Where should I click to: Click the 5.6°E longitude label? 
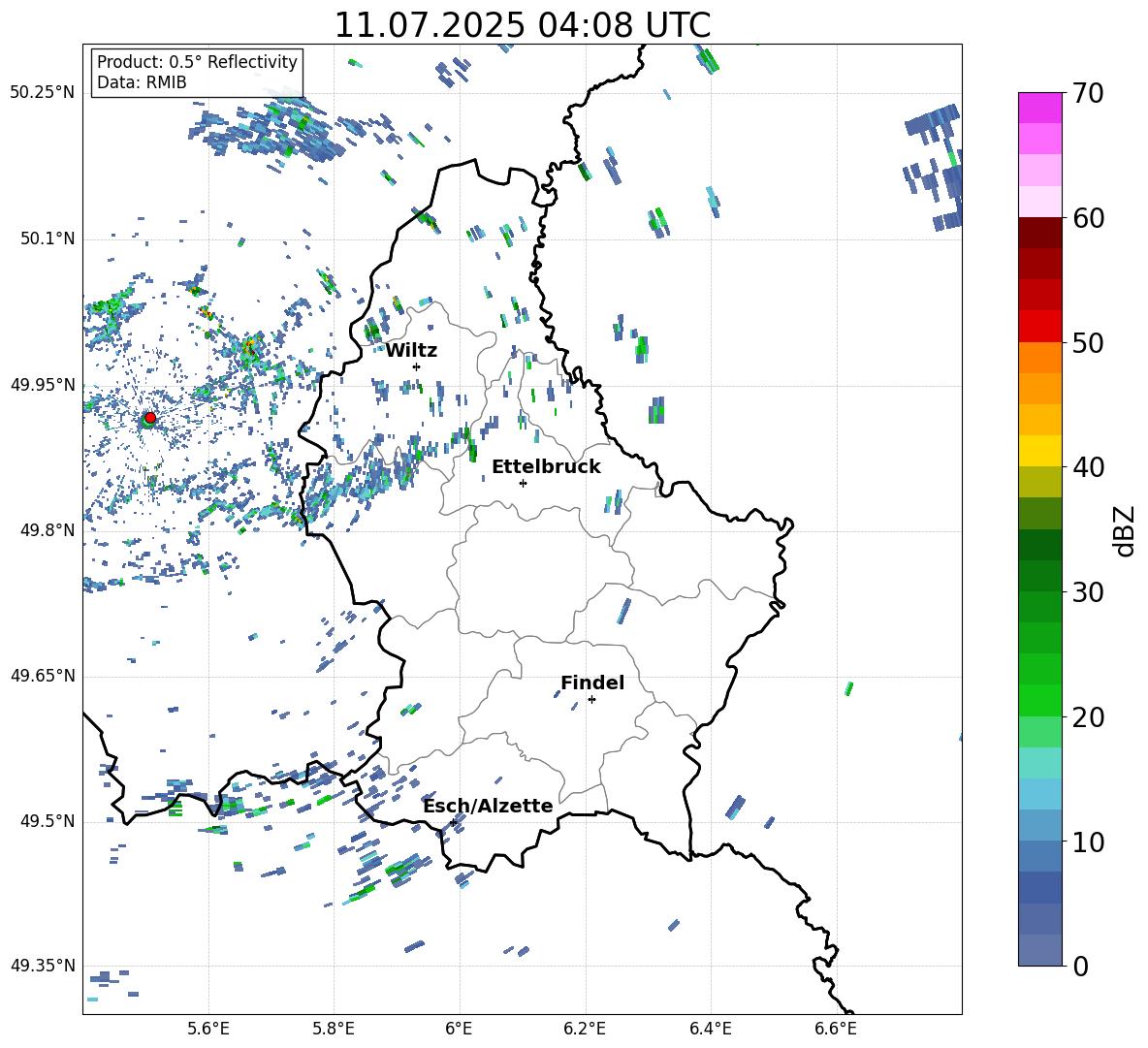[x=208, y=1029]
